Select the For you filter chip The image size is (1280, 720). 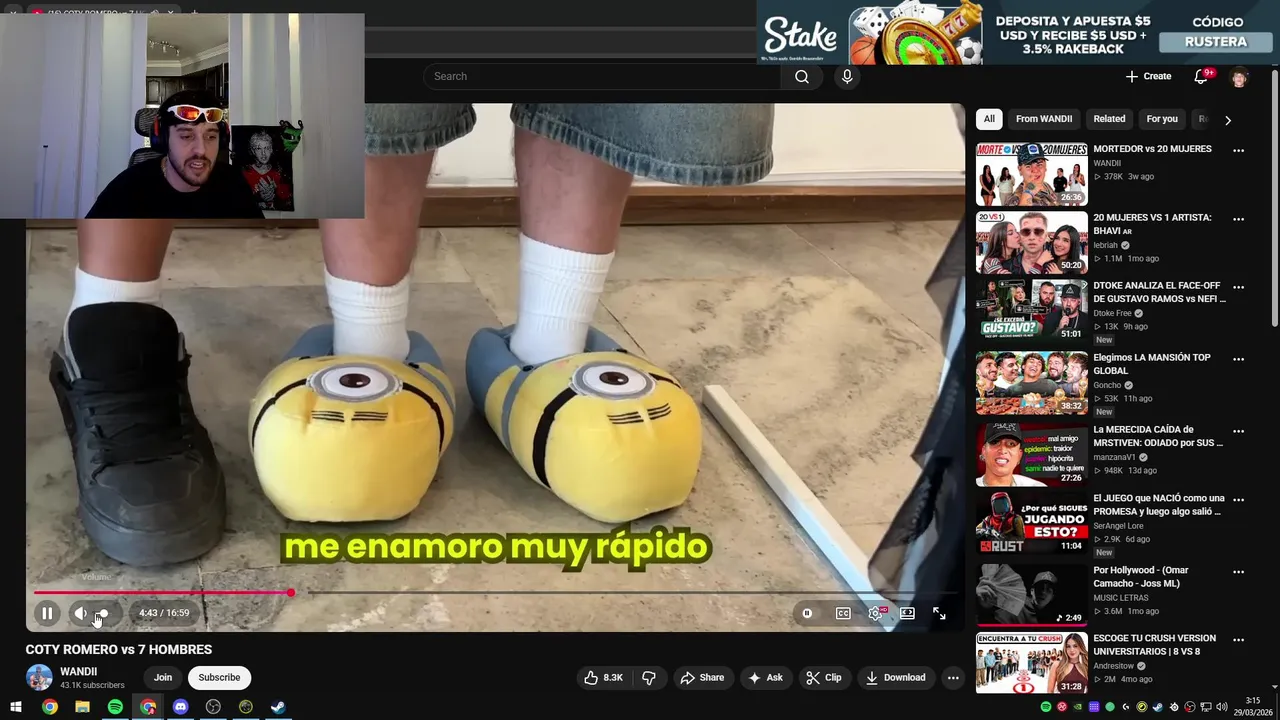(1162, 119)
